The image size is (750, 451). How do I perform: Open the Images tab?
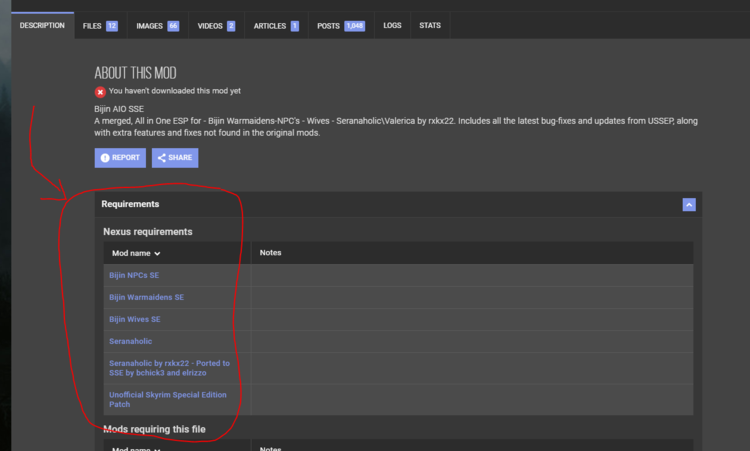pos(158,26)
